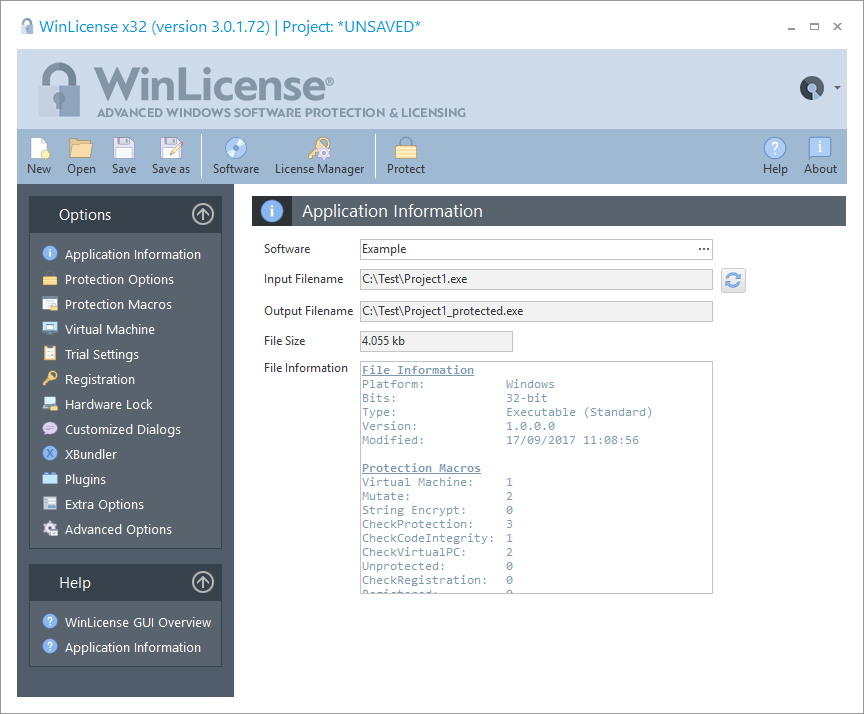Launch the License Manager
This screenshot has height=714, width=864.
click(320, 155)
